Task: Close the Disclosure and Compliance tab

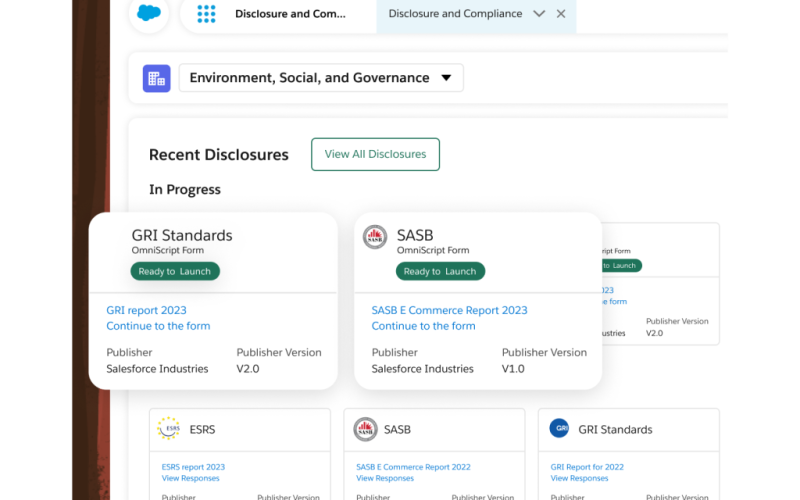Action: (561, 14)
